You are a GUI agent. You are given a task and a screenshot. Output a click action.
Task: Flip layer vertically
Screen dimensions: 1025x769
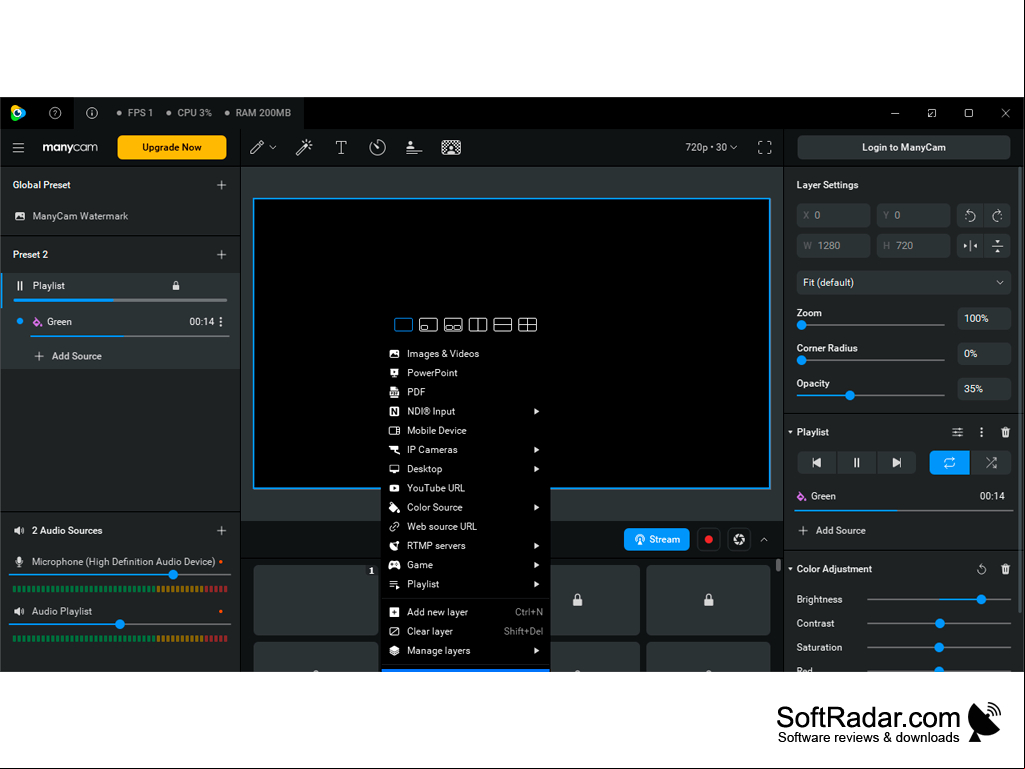click(x=998, y=246)
